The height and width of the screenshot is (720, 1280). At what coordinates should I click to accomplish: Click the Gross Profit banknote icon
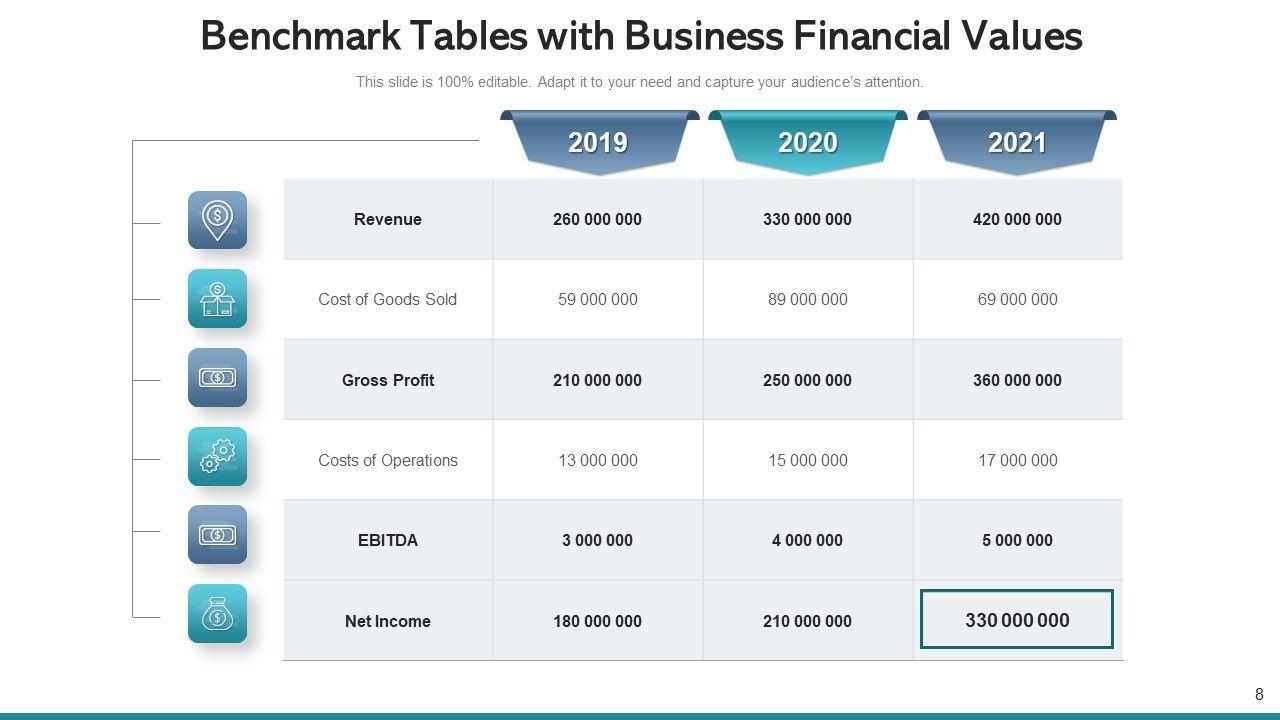click(x=217, y=378)
